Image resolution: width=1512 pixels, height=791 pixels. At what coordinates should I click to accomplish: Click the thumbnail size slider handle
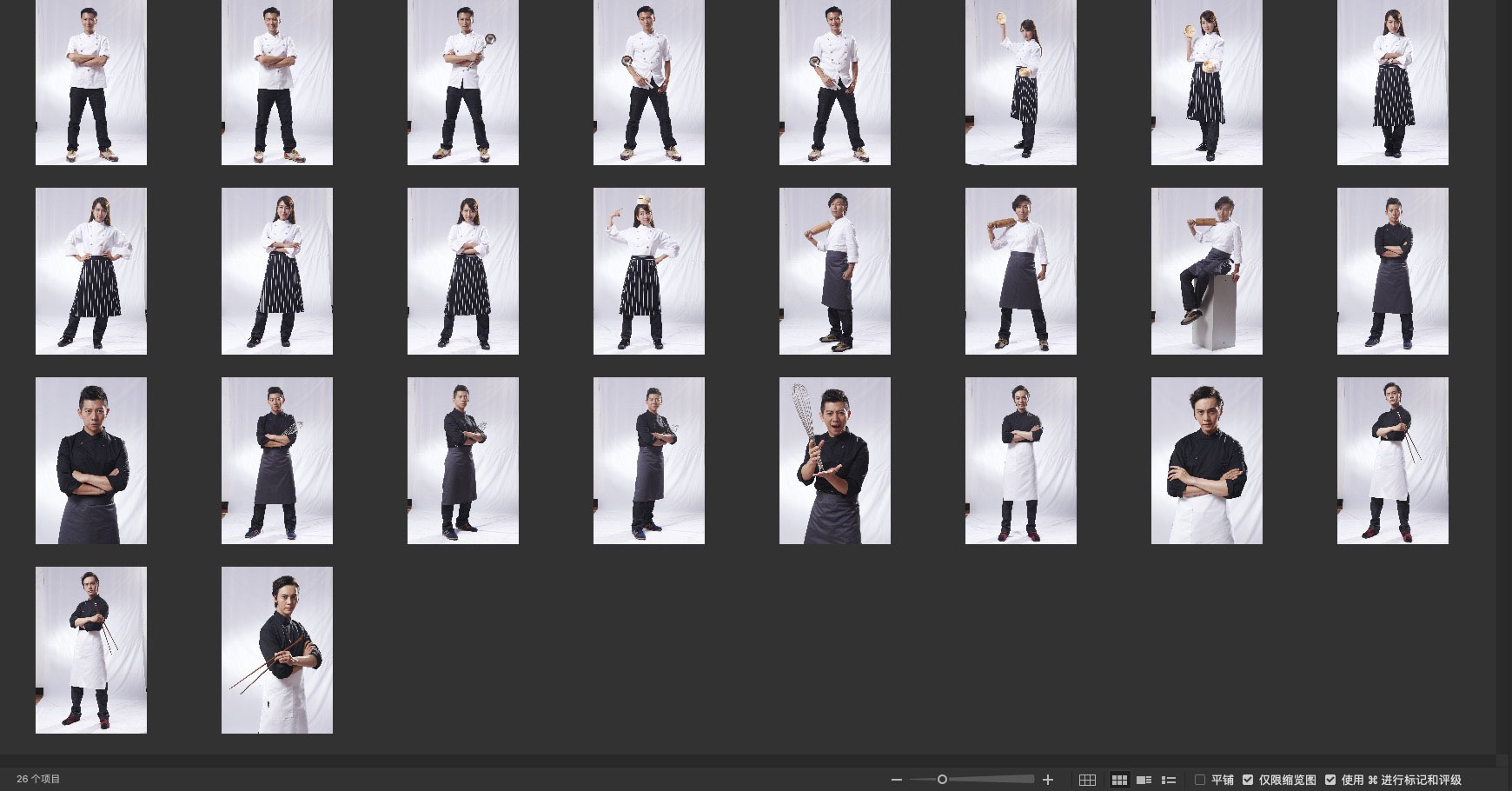[x=942, y=780]
